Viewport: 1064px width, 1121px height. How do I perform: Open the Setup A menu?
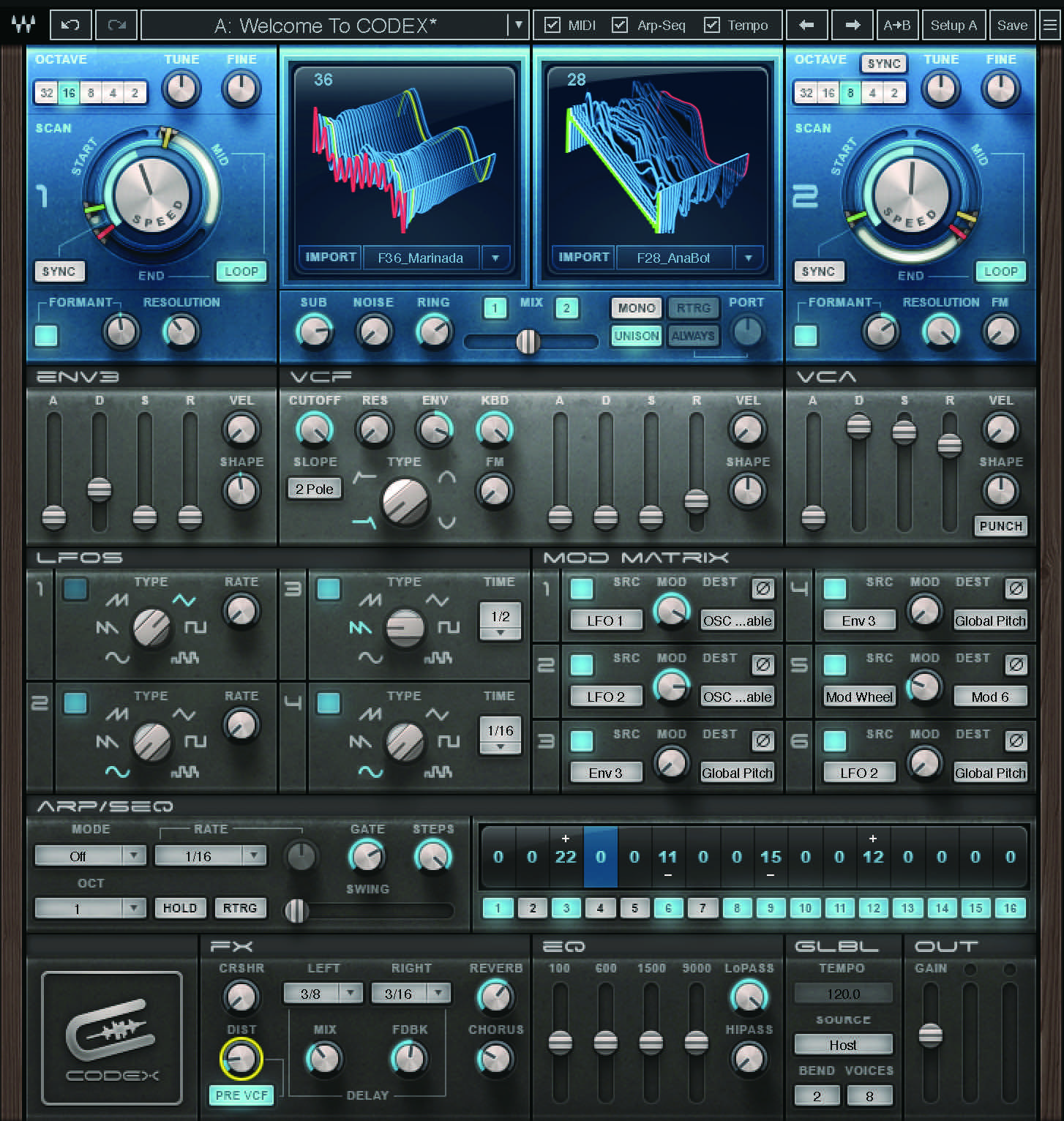pos(954,24)
